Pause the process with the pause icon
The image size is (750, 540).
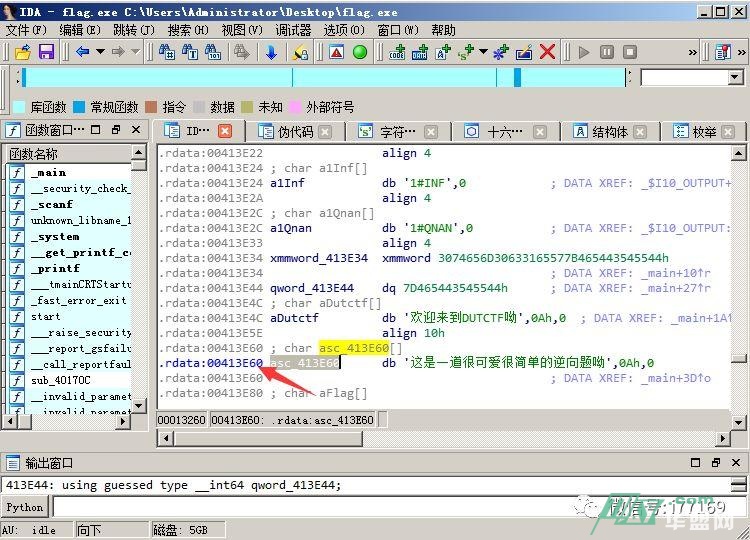[x=607, y=52]
